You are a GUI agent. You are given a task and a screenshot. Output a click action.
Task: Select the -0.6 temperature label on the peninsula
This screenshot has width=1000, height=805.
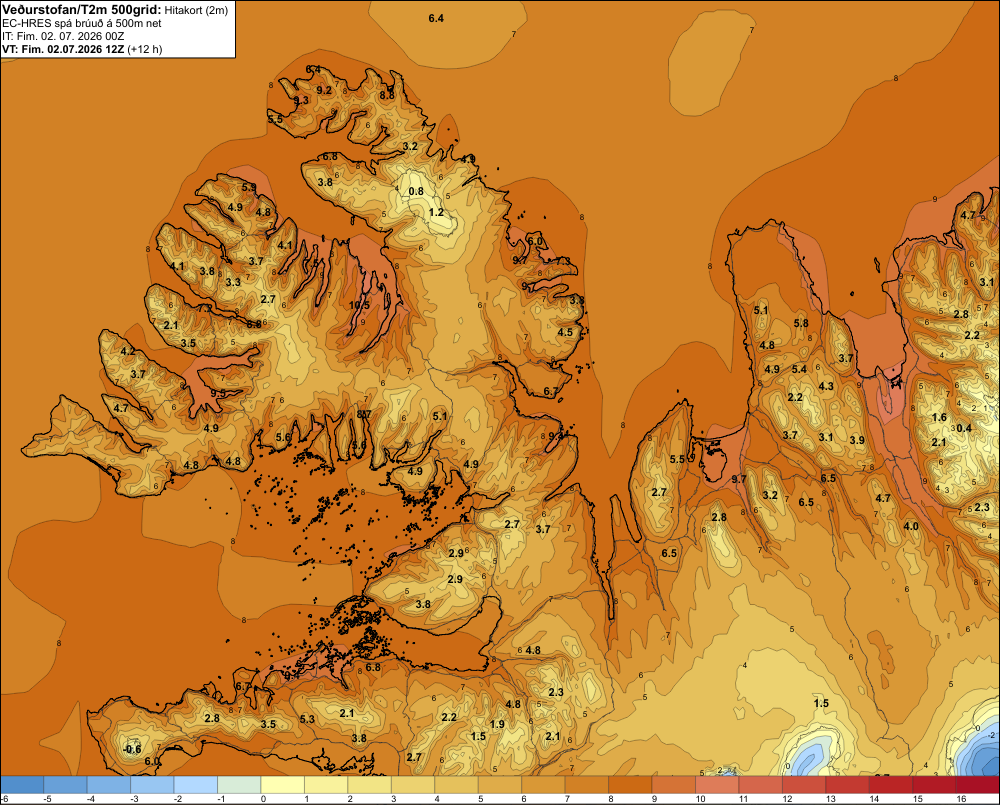pyautogui.click(x=132, y=749)
